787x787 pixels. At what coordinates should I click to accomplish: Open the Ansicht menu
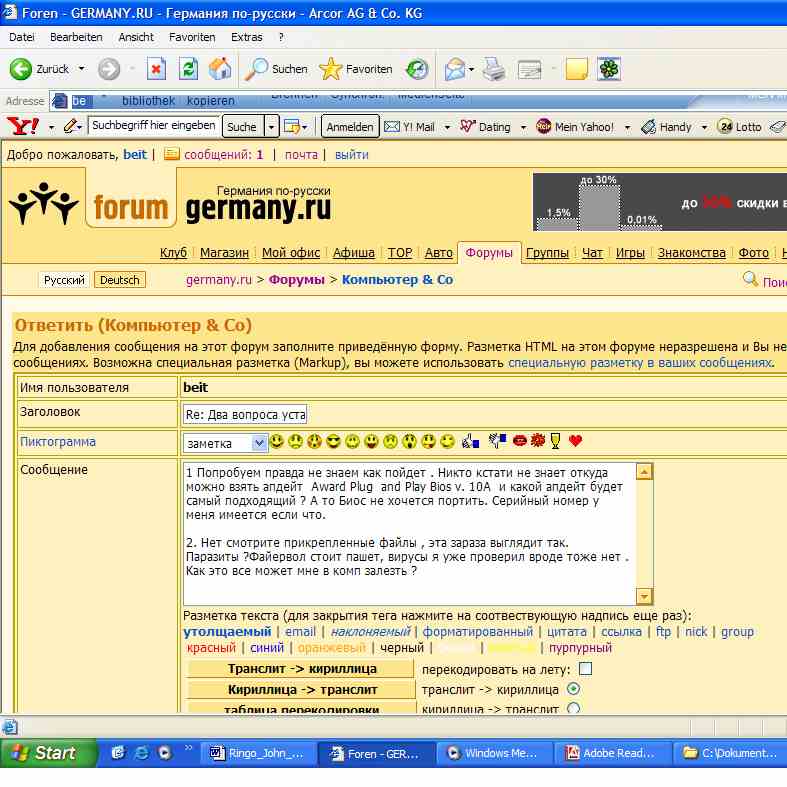[136, 37]
